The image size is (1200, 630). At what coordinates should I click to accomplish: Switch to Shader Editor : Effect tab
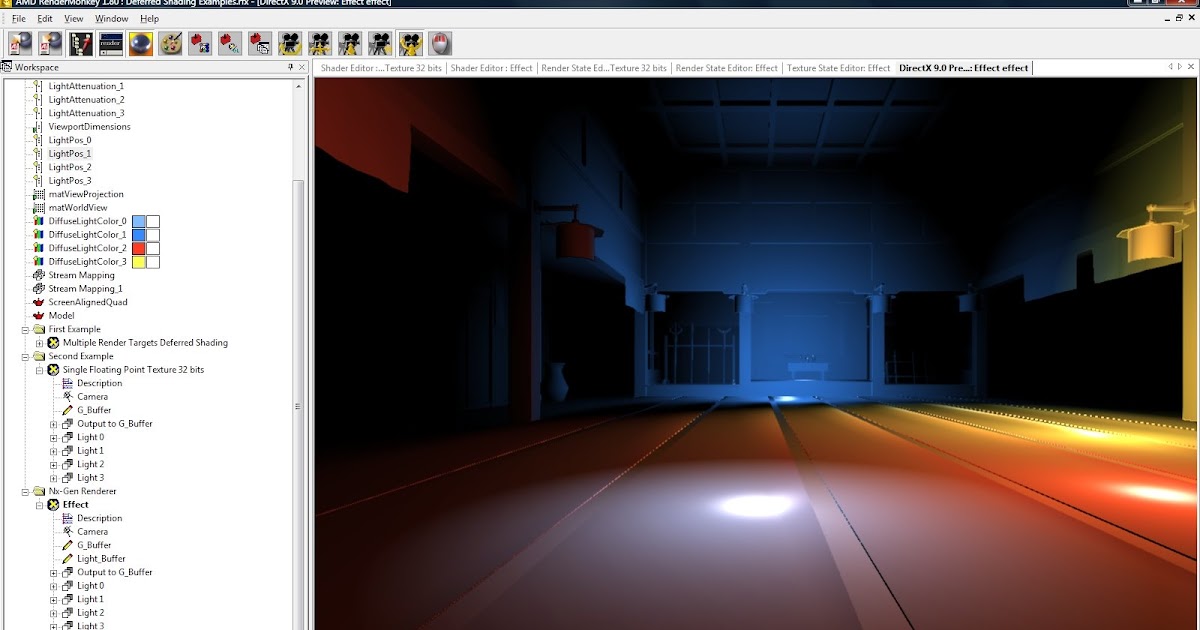pyautogui.click(x=491, y=68)
